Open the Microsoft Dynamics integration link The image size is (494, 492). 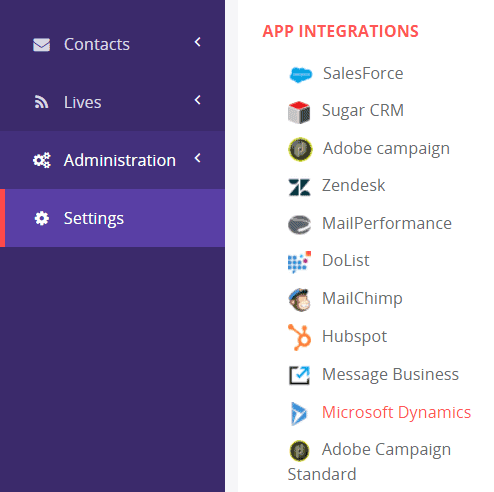[396, 412]
